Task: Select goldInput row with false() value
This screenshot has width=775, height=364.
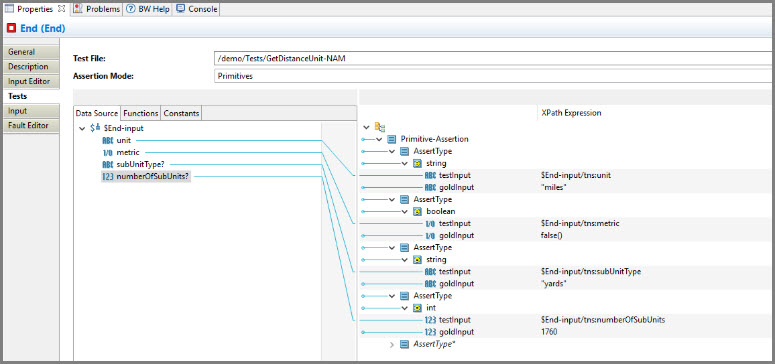Action: coord(456,236)
